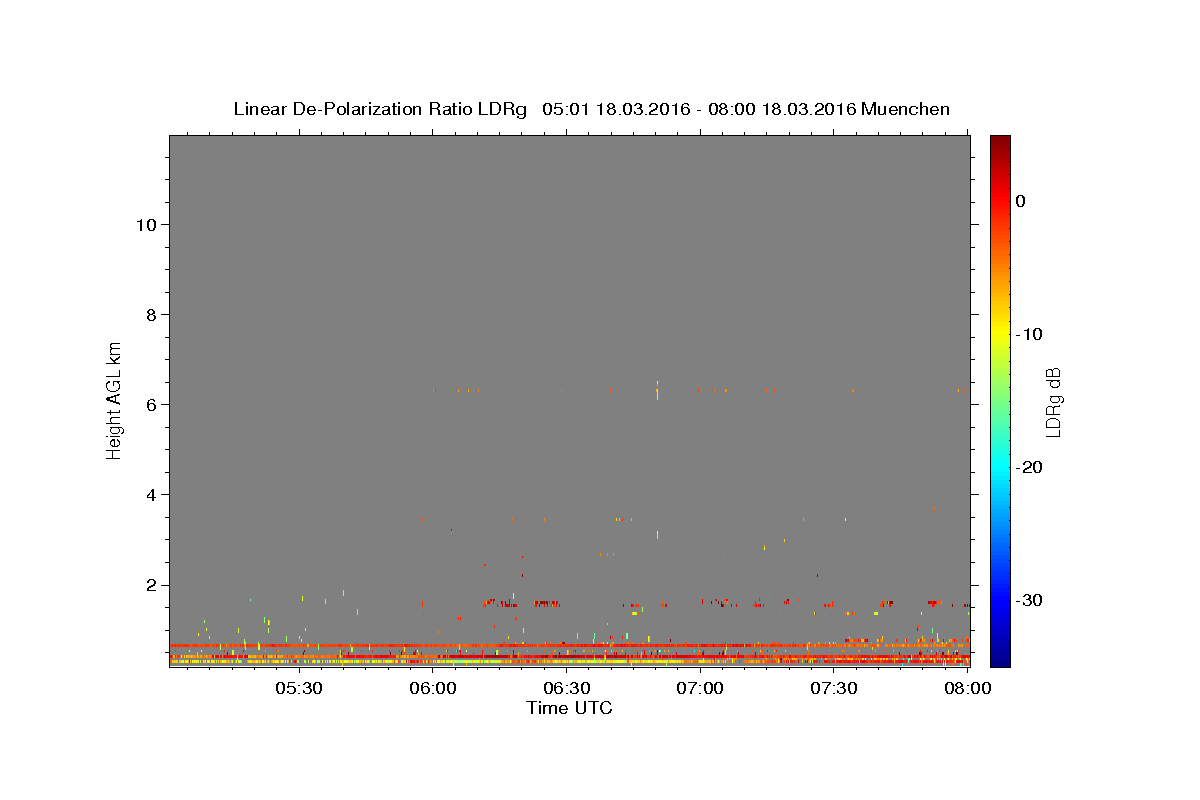Click the 06:30 time tick label

[566, 688]
